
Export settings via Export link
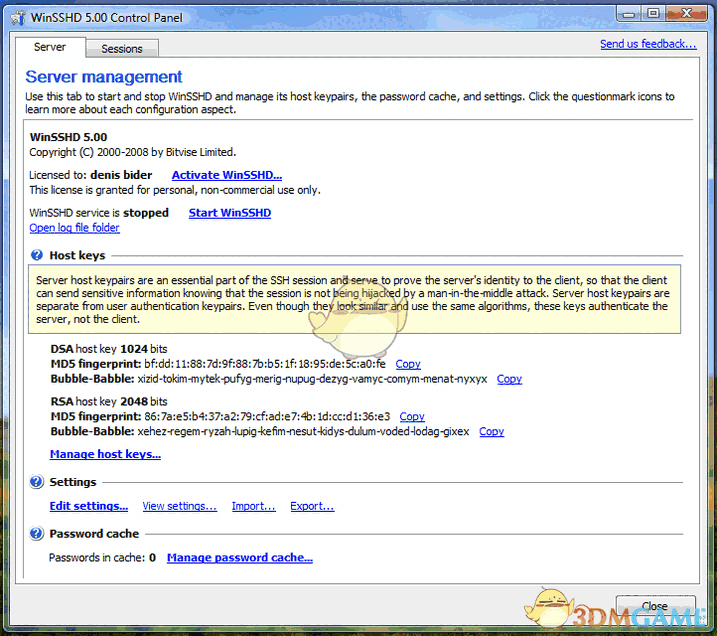312,506
